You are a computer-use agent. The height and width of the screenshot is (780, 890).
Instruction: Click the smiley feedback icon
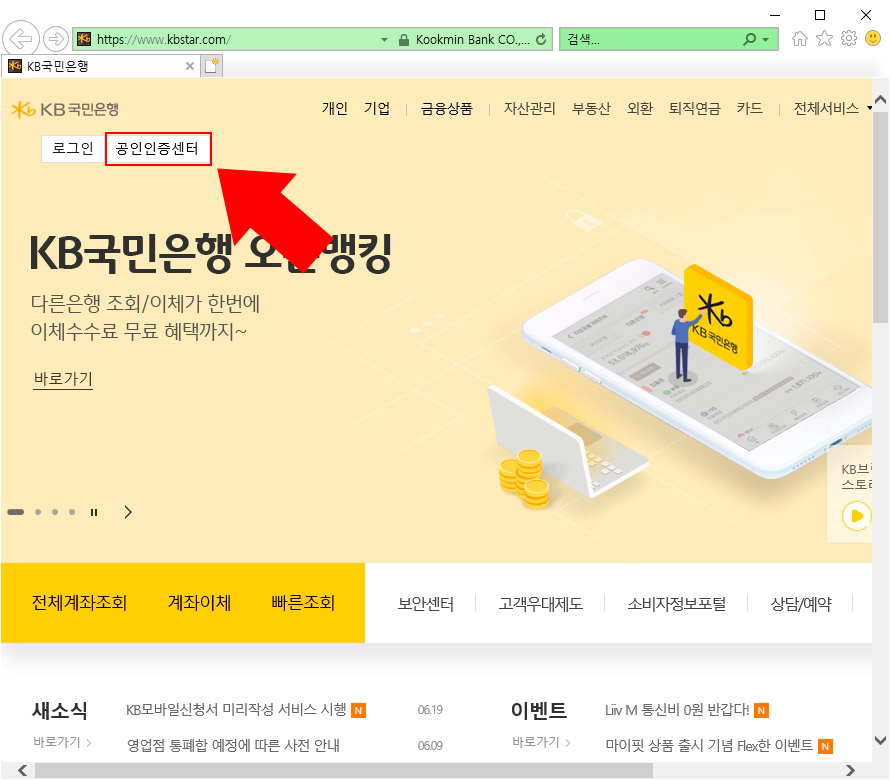pyautogui.click(x=873, y=38)
